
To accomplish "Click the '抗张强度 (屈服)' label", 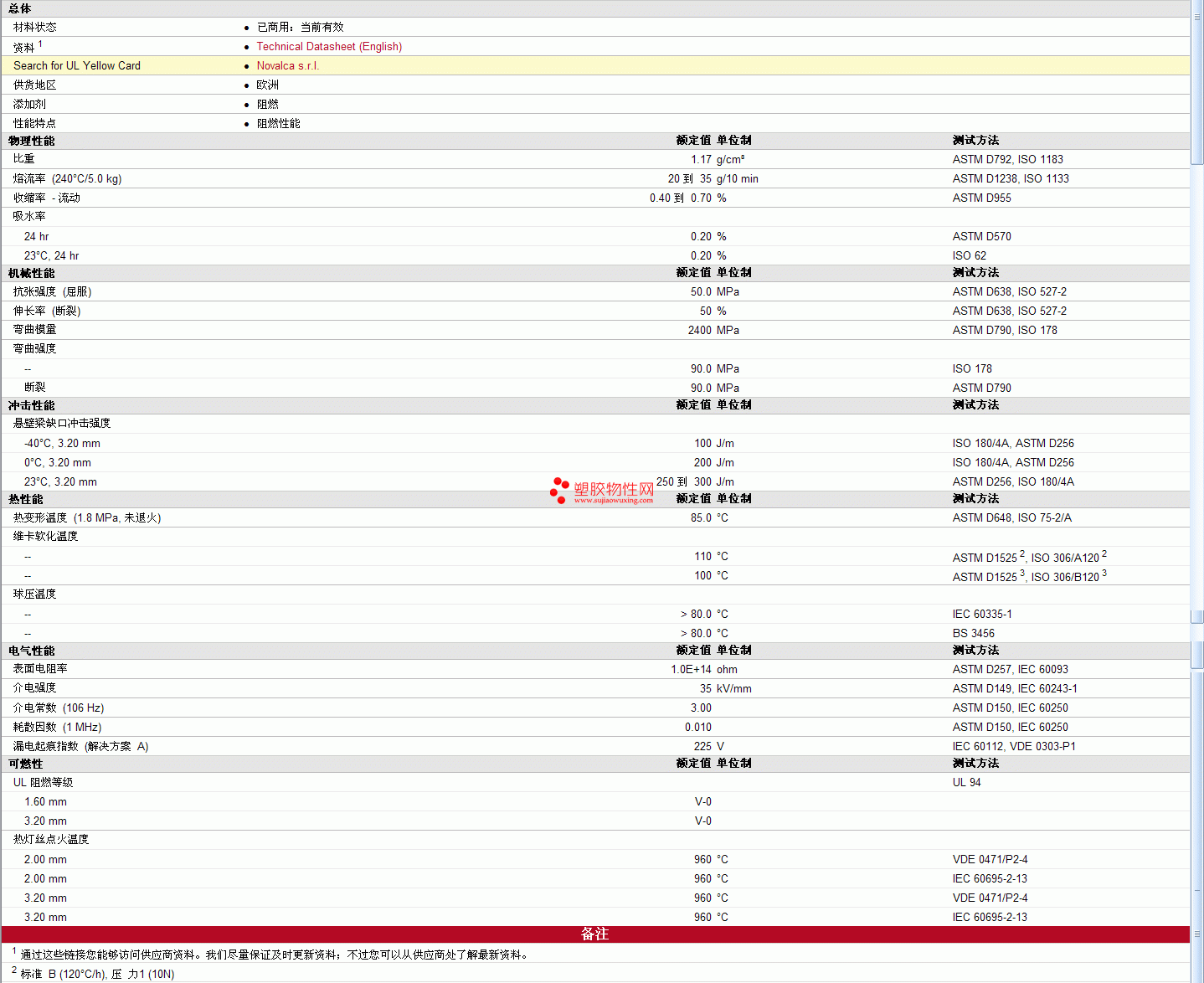I will tap(53, 292).
